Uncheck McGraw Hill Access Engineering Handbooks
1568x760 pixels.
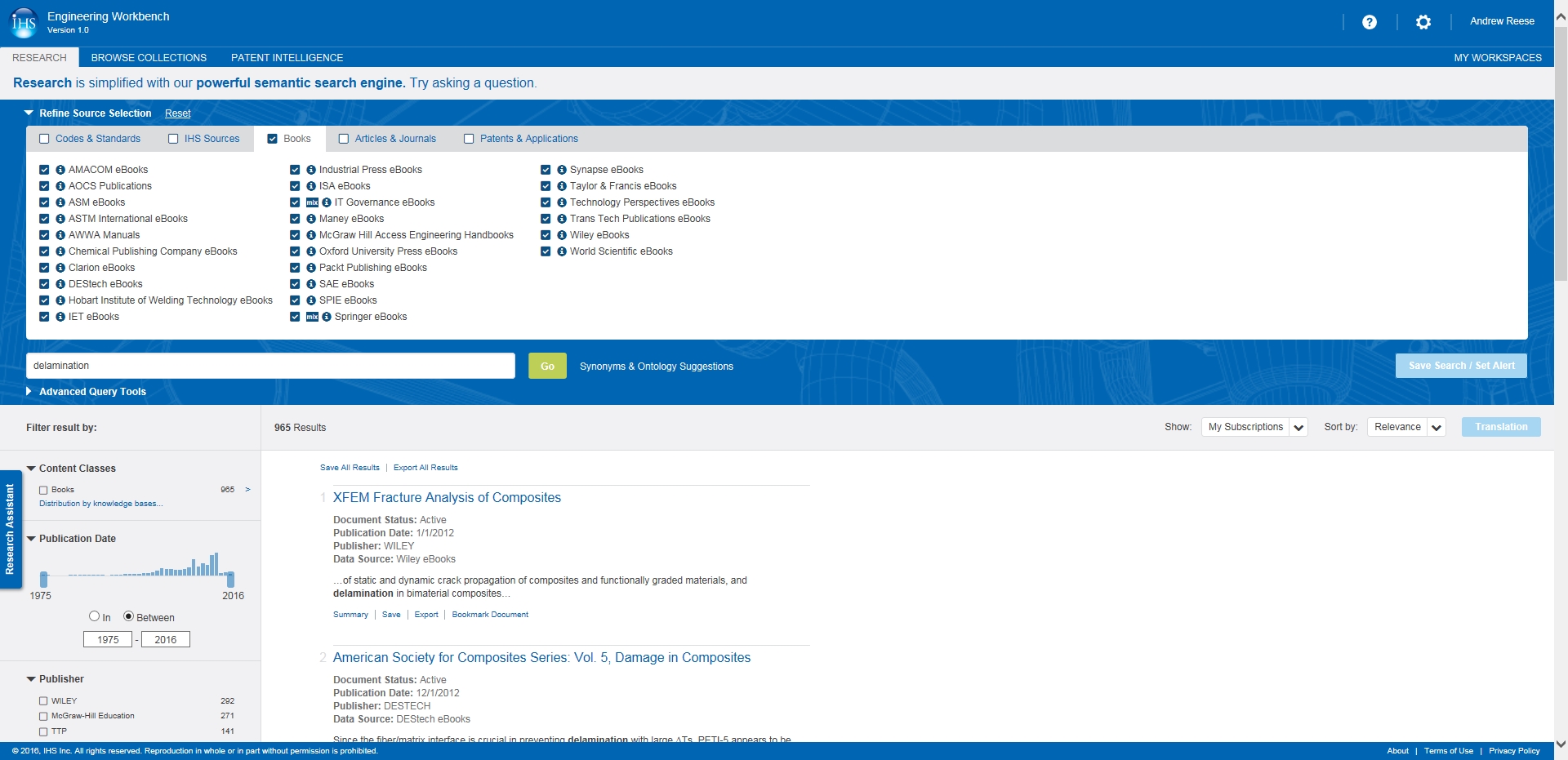[x=295, y=235]
